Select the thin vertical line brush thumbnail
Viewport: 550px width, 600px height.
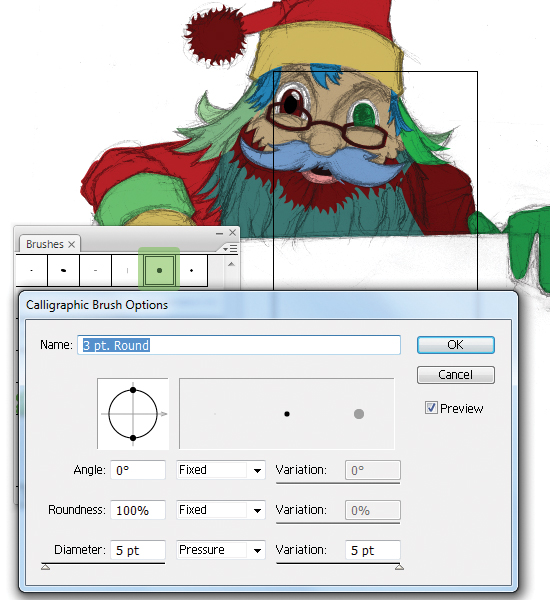click(x=127, y=271)
